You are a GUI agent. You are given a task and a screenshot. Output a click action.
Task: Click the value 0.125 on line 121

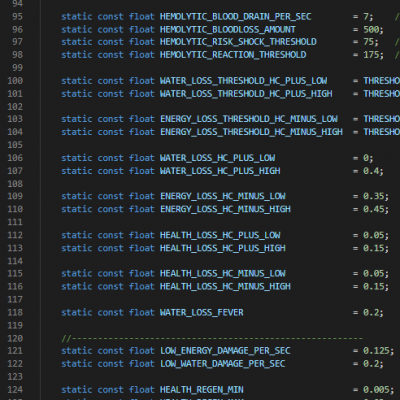pyautogui.click(x=376, y=351)
